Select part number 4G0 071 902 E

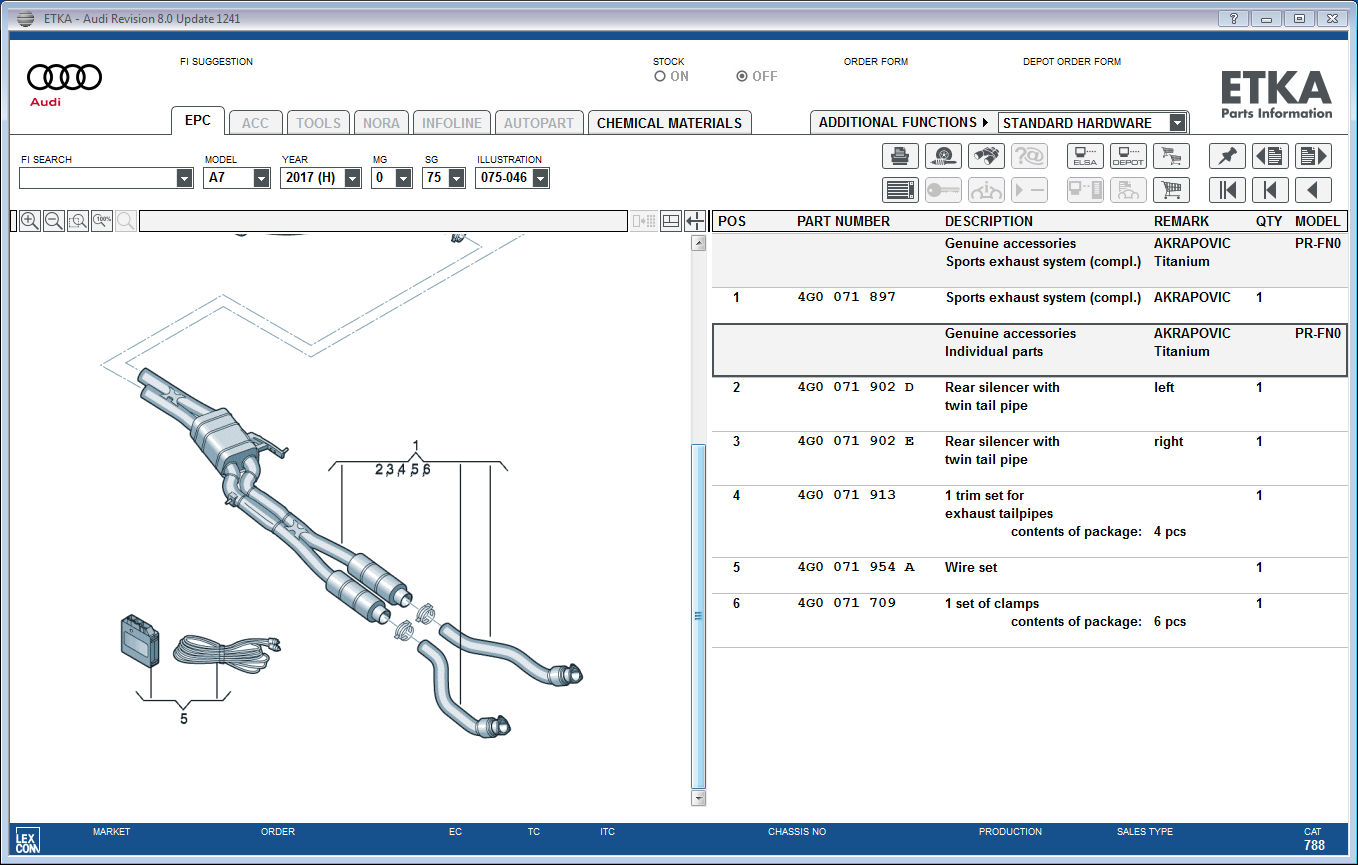pos(855,441)
